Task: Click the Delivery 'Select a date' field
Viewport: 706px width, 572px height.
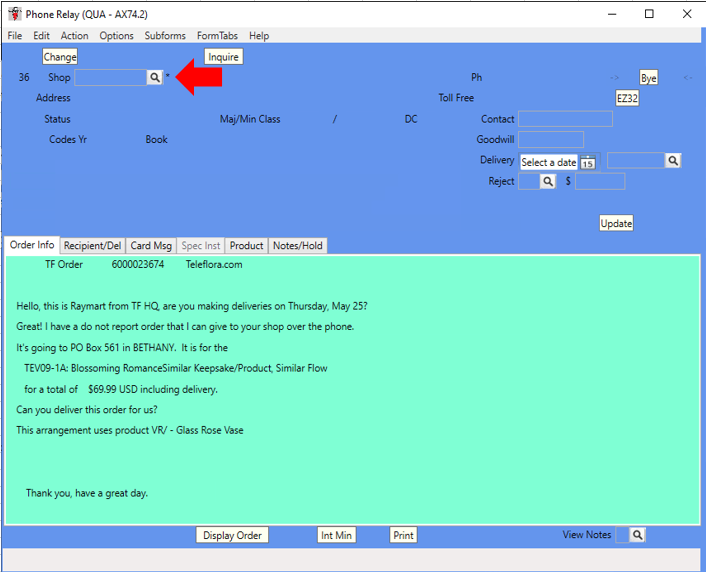Action: click(x=549, y=162)
